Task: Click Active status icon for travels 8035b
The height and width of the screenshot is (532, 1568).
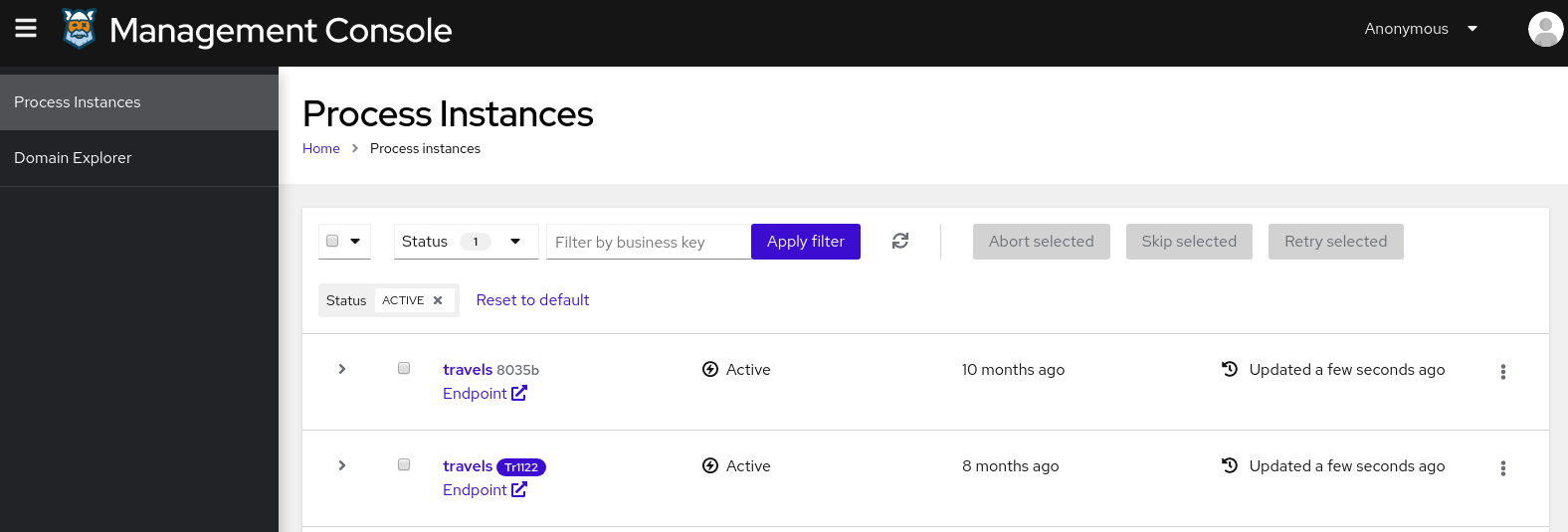Action: [710, 370]
